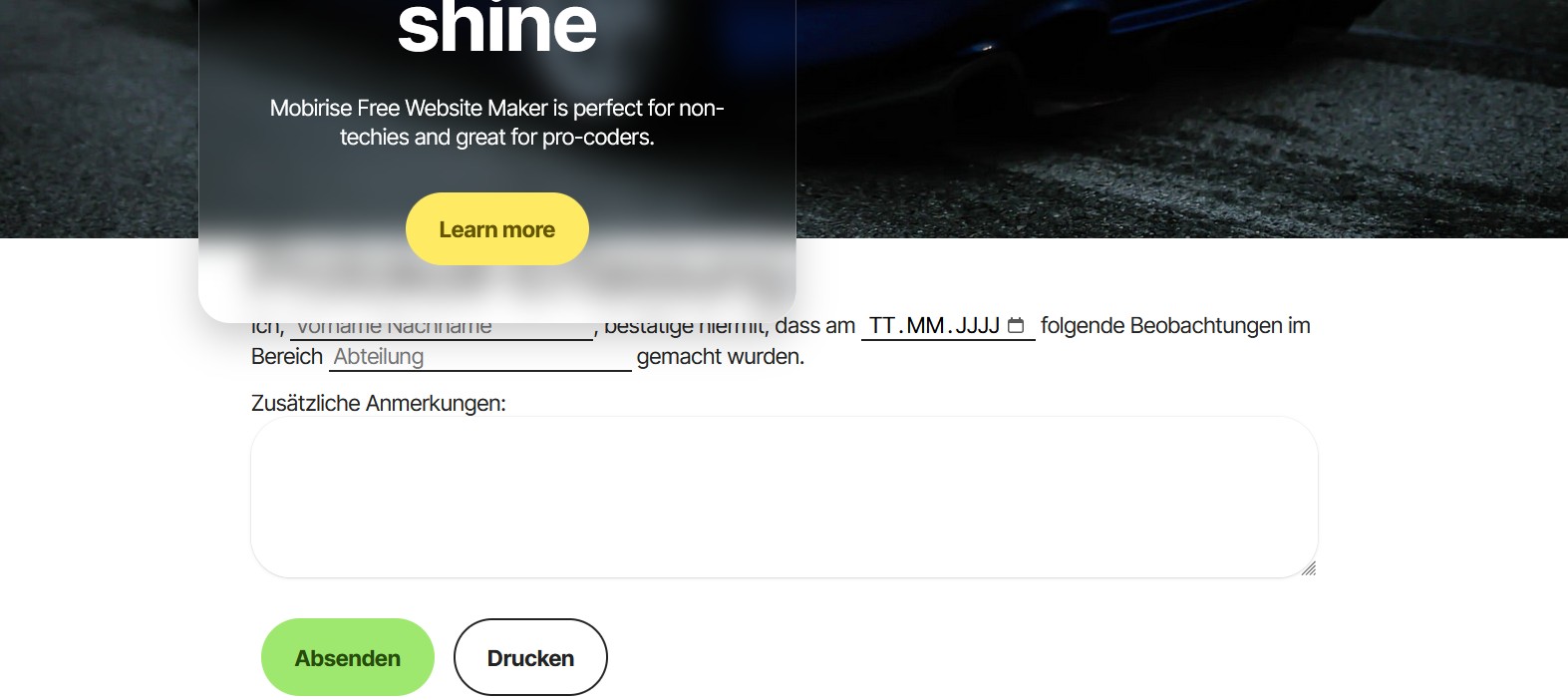The height and width of the screenshot is (700, 1568).
Task: Click the textarea resize grip handle
Action: pyautogui.click(x=1309, y=568)
